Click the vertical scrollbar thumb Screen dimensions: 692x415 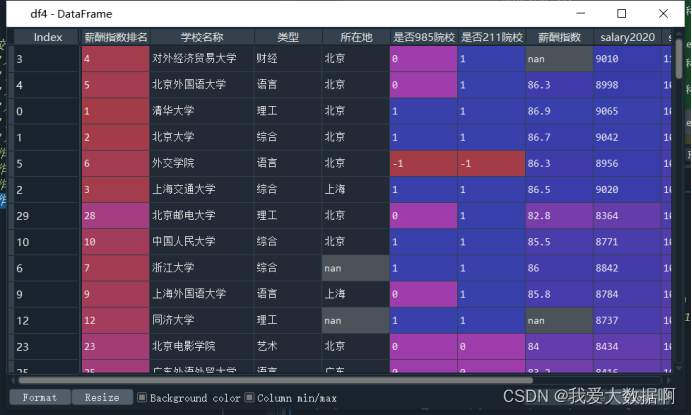[x=679, y=60]
